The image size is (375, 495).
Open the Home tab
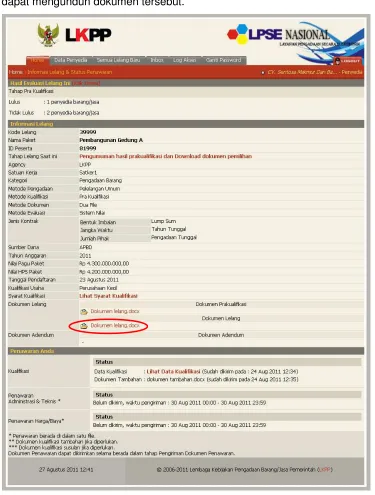point(37,60)
